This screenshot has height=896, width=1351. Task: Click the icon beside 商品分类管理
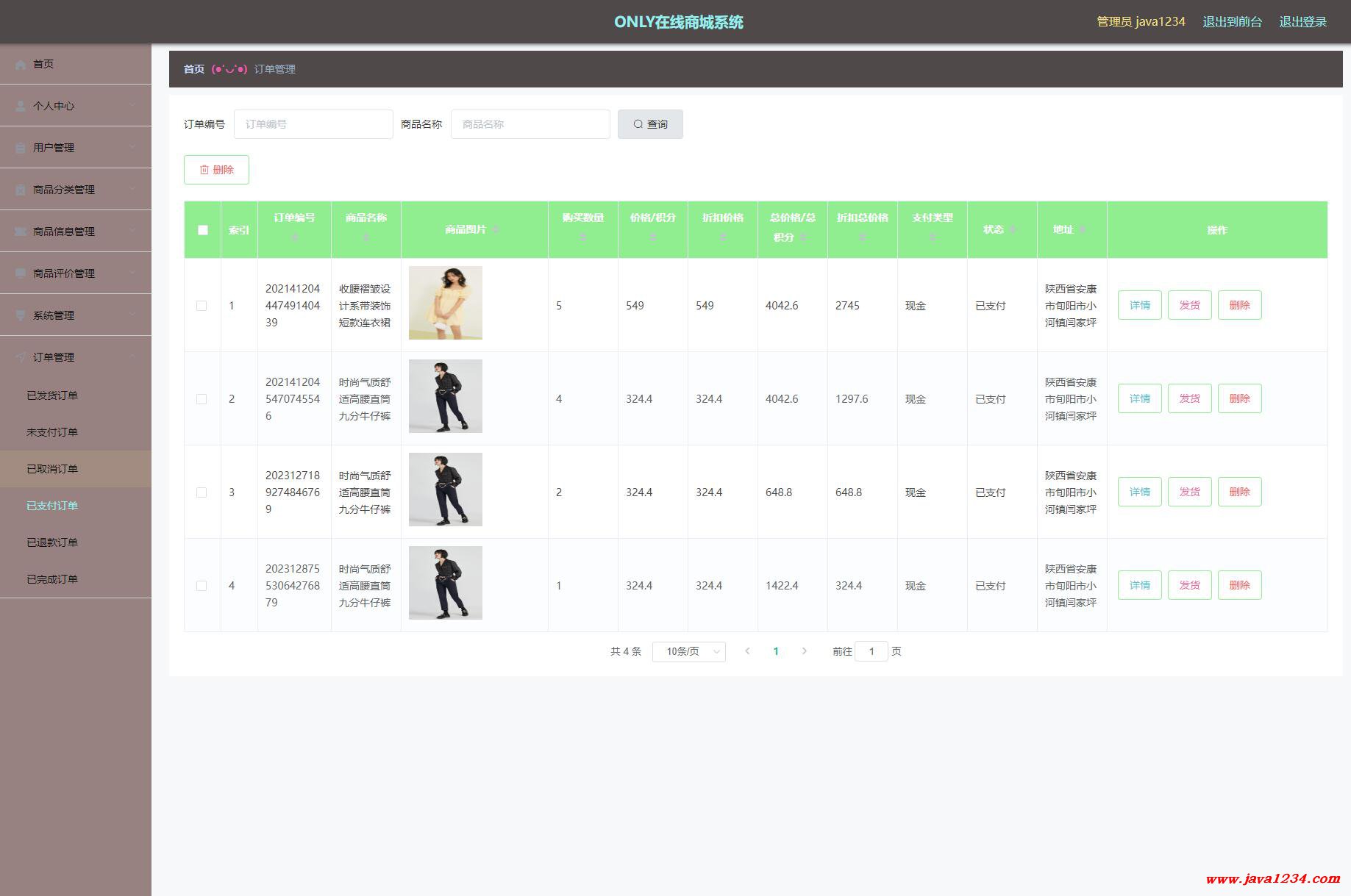pyautogui.click(x=21, y=190)
